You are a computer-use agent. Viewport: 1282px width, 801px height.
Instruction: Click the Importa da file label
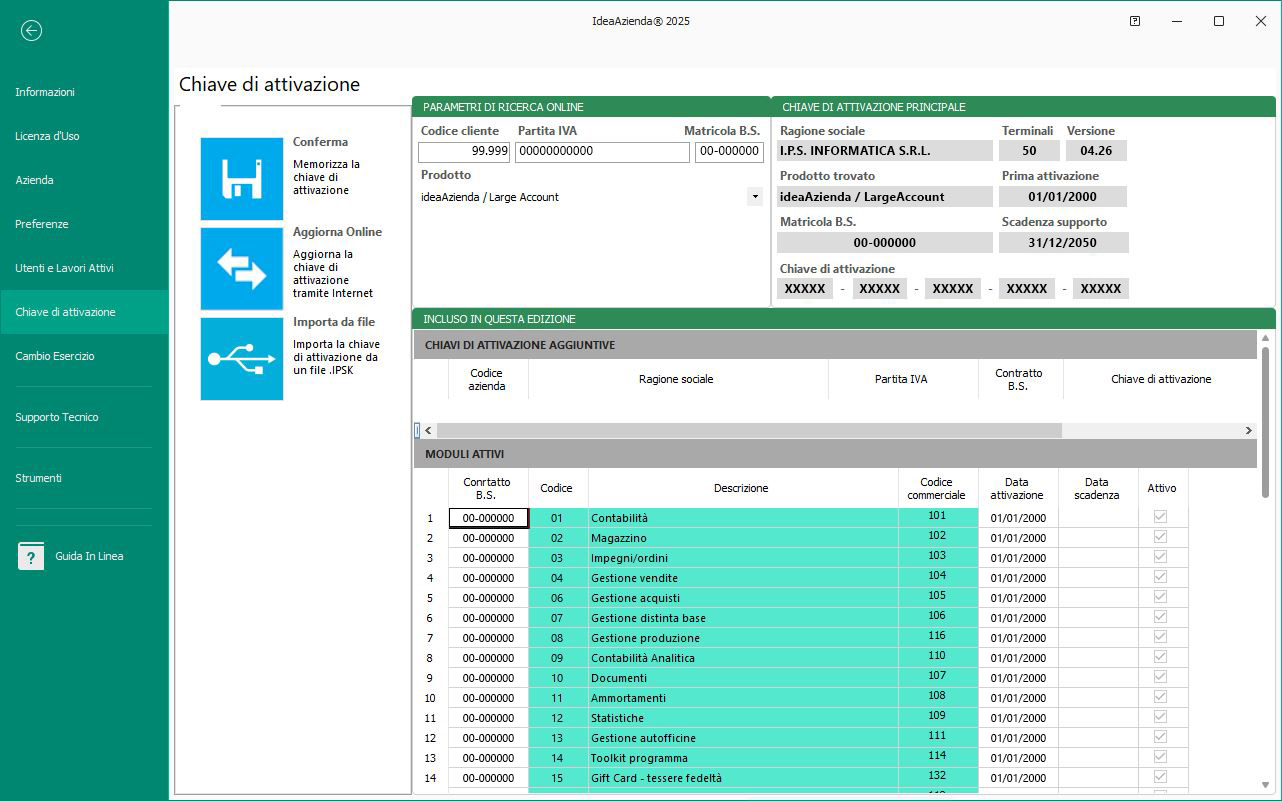click(334, 322)
